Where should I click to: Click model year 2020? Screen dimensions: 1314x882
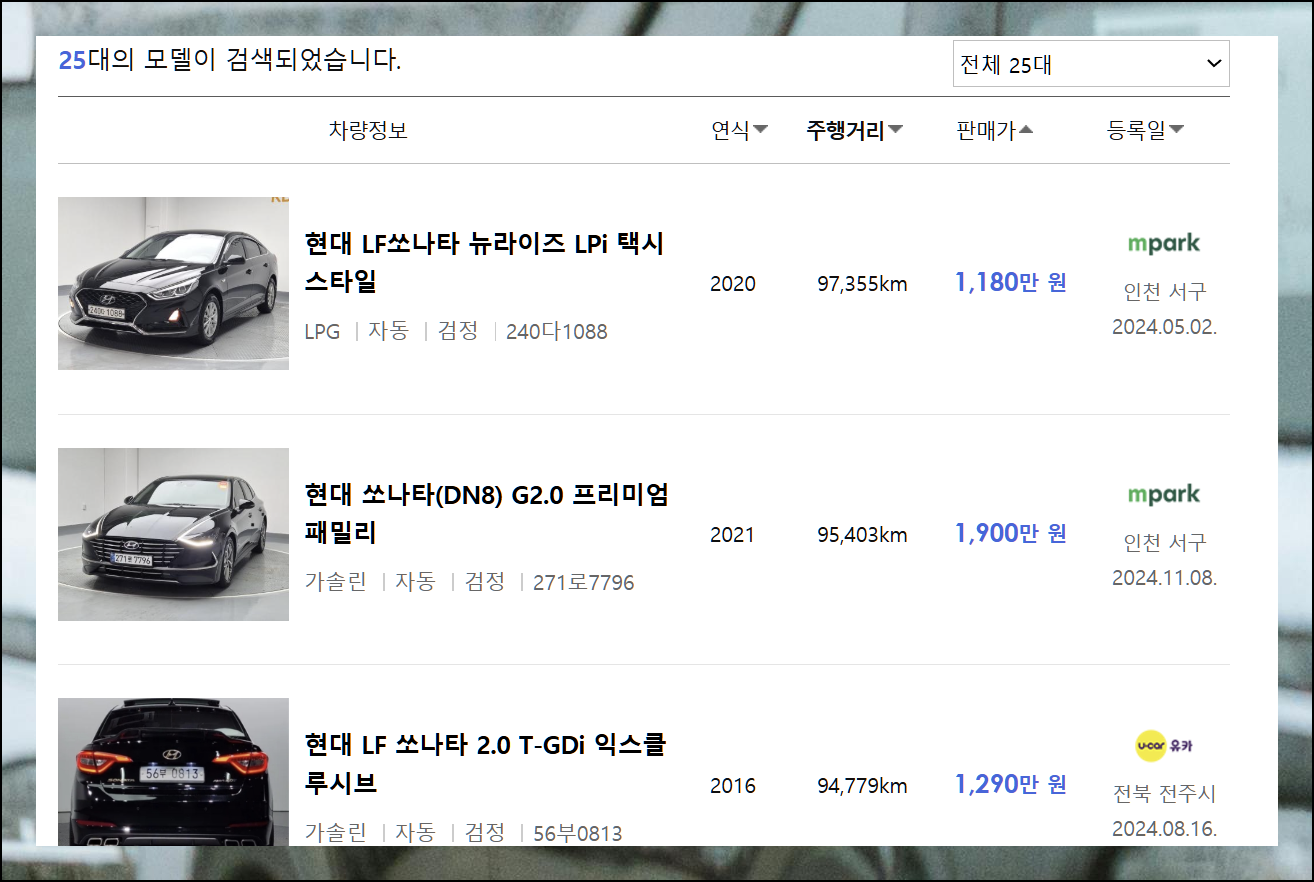[733, 284]
